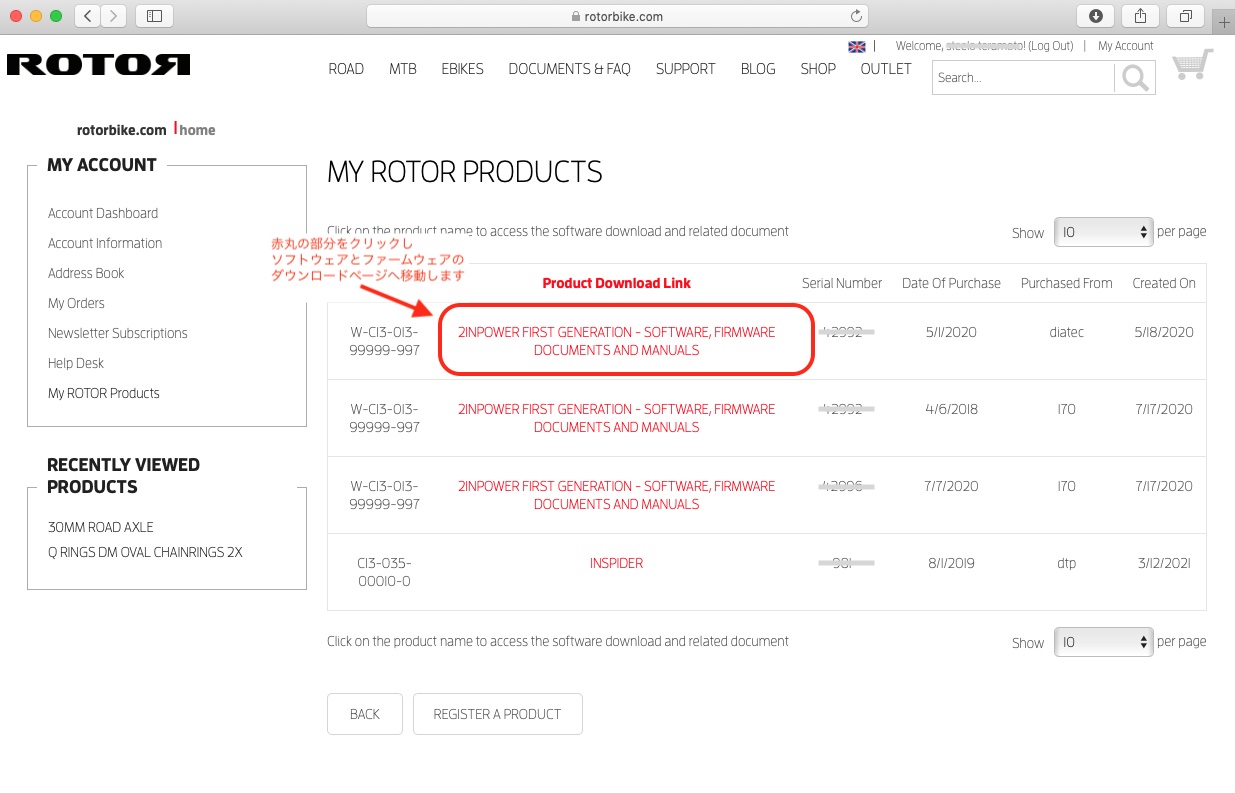Open the DOCUMENTS & FAQ menu
Image resolution: width=1235 pixels, height=793 pixels.
pos(569,69)
